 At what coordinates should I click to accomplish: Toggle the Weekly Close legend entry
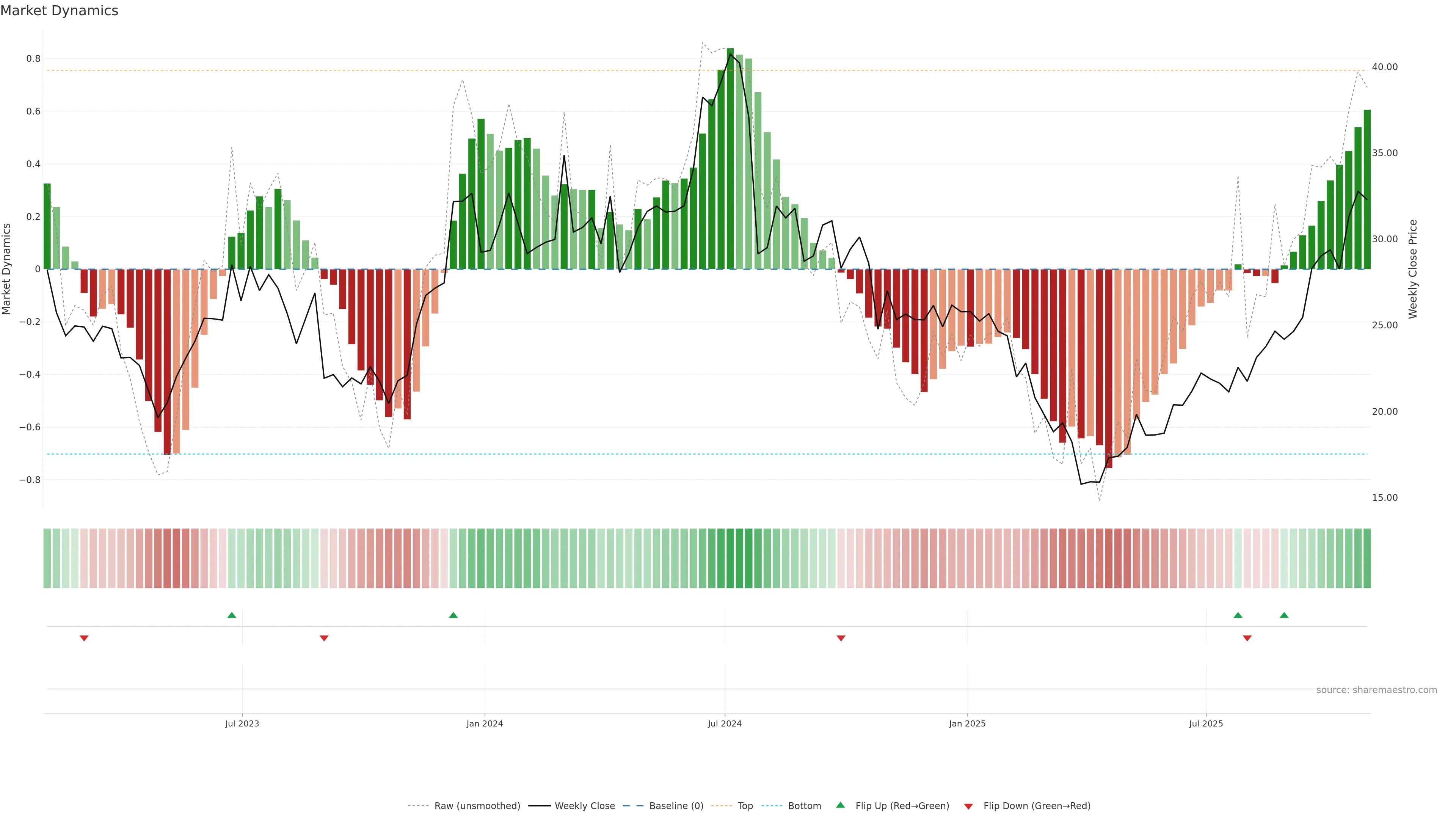pyautogui.click(x=584, y=806)
